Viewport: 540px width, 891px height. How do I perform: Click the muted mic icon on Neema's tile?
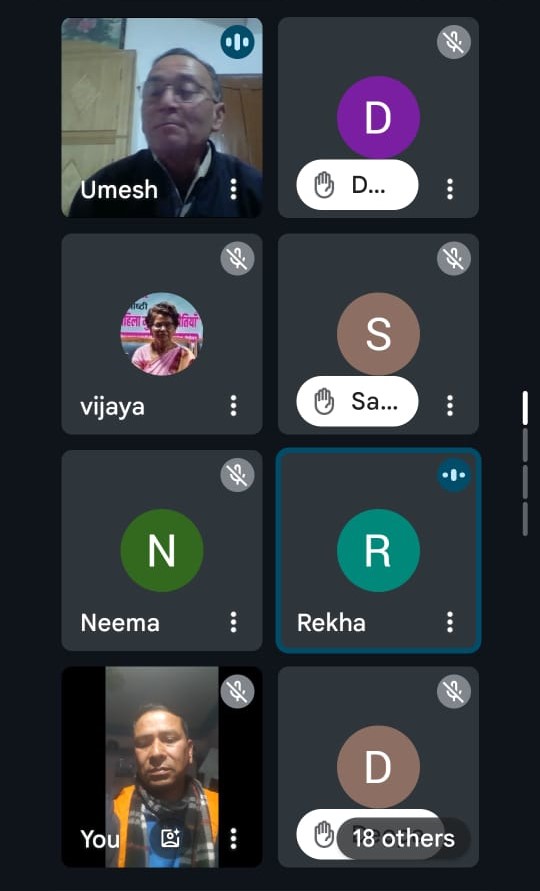[238, 474]
